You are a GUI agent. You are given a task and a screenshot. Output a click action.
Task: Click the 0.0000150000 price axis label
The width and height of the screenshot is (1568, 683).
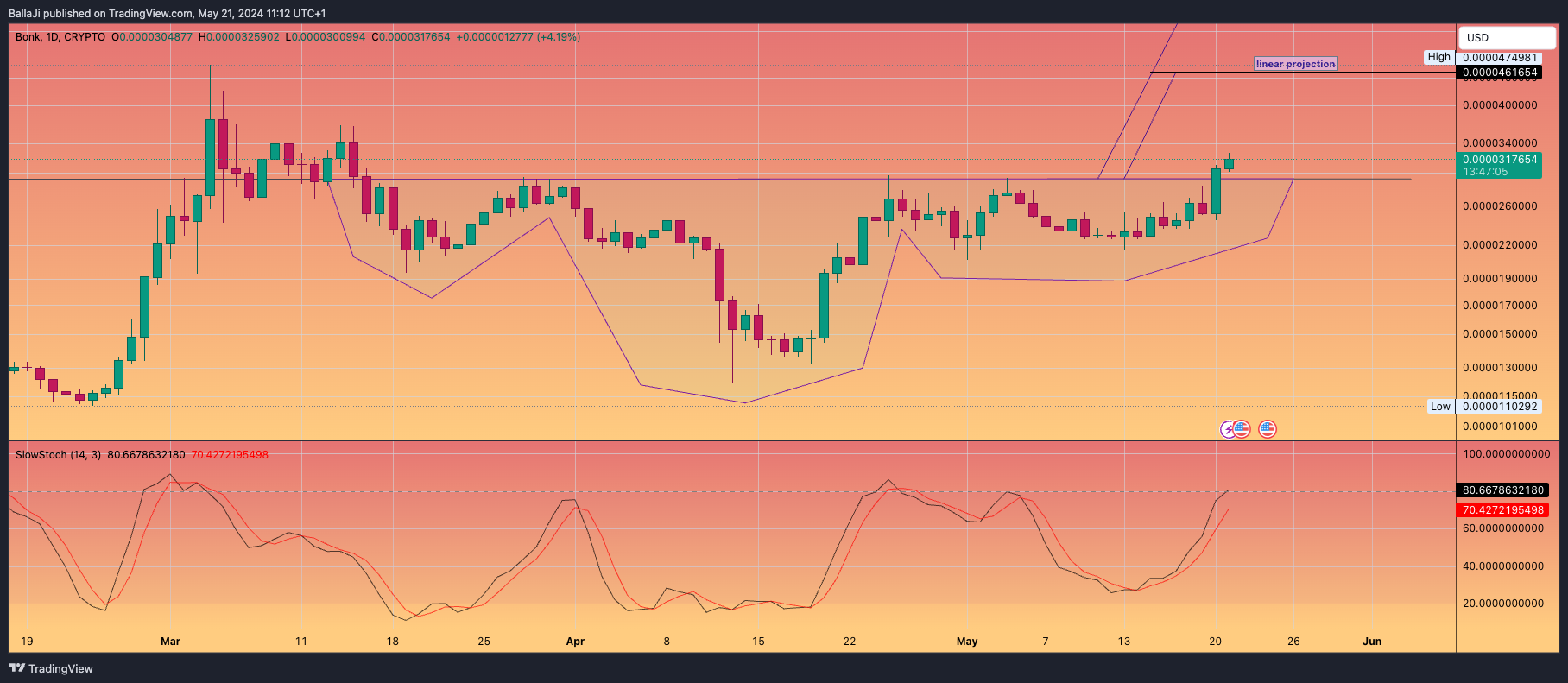pyautogui.click(x=1500, y=334)
